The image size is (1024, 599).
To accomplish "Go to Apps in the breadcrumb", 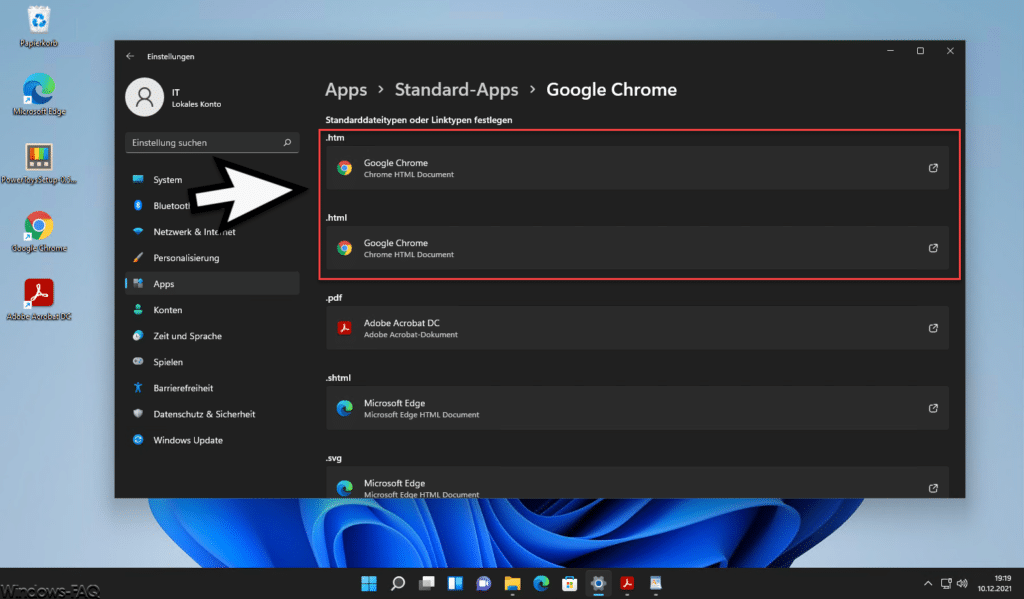I will tap(346, 89).
